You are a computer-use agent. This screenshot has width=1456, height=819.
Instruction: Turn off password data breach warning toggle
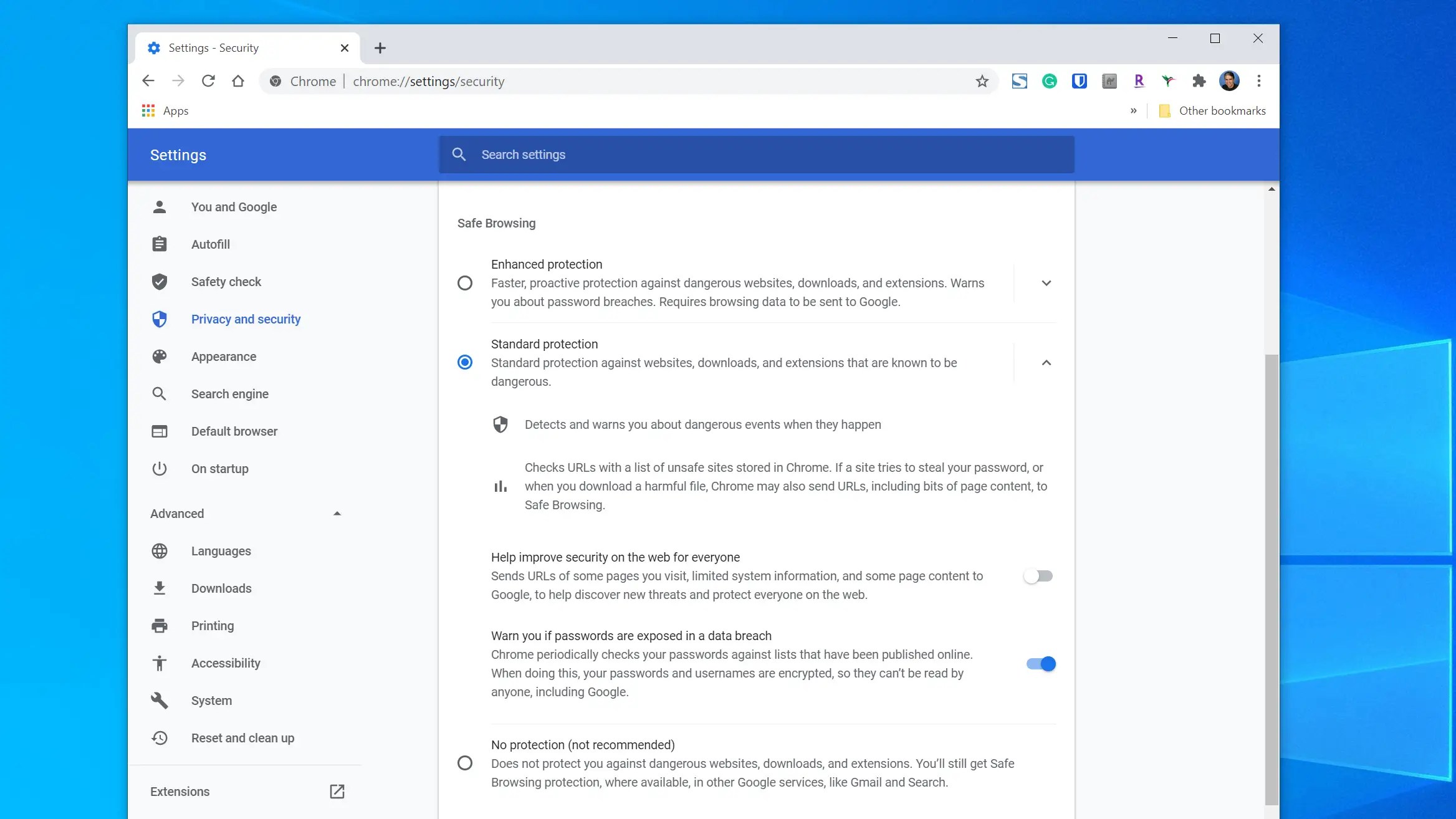[1041, 664]
